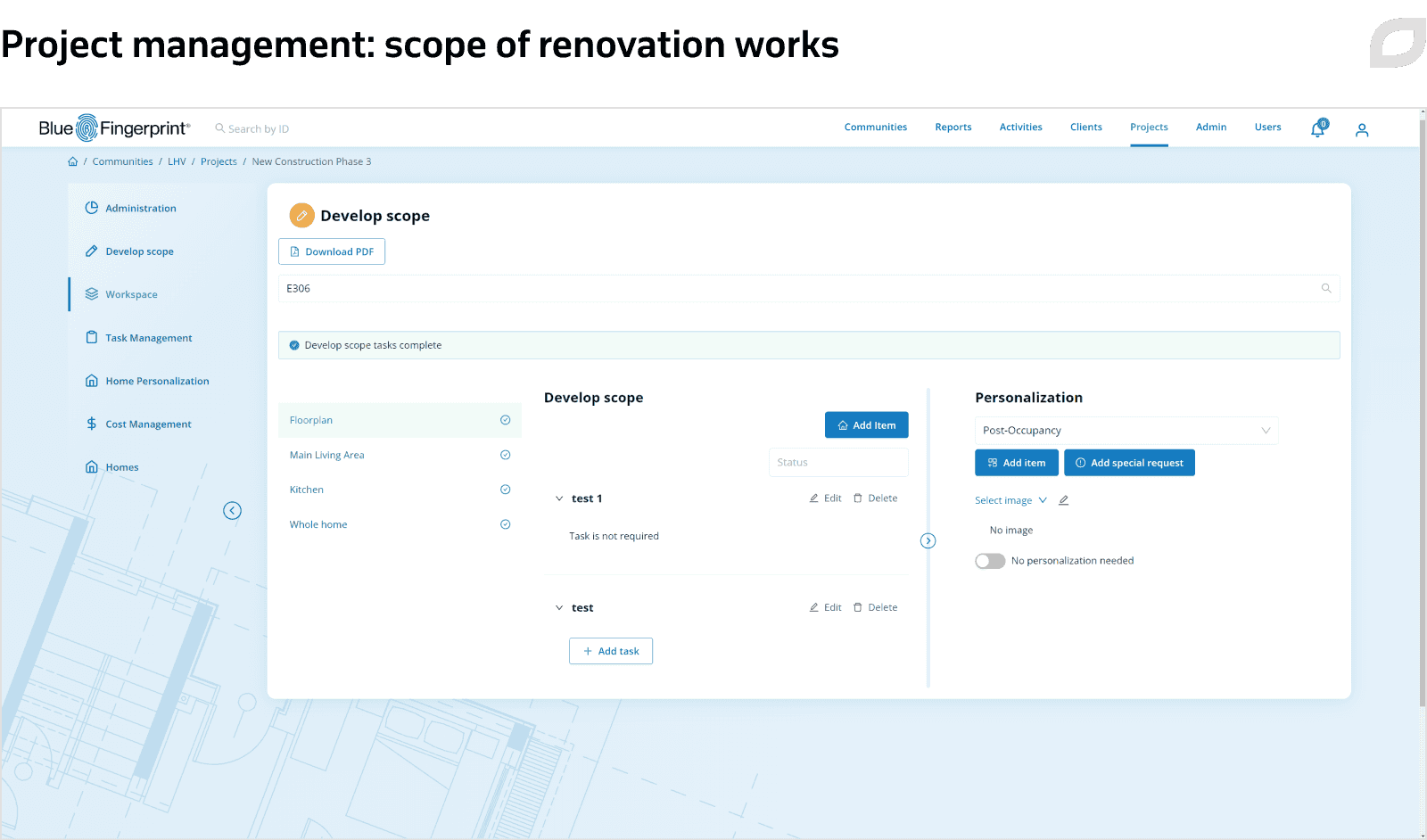Collapse the test 1 item chevron
This screenshot has height=840, width=1427.
(x=559, y=498)
